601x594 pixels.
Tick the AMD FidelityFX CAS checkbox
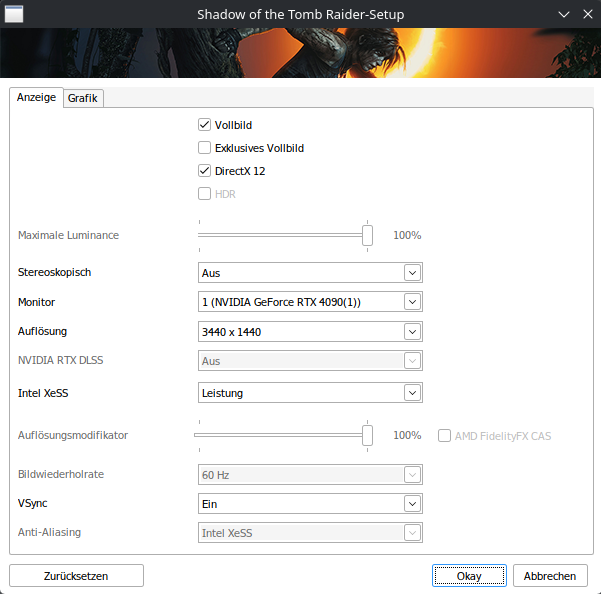pyautogui.click(x=444, y=436)
